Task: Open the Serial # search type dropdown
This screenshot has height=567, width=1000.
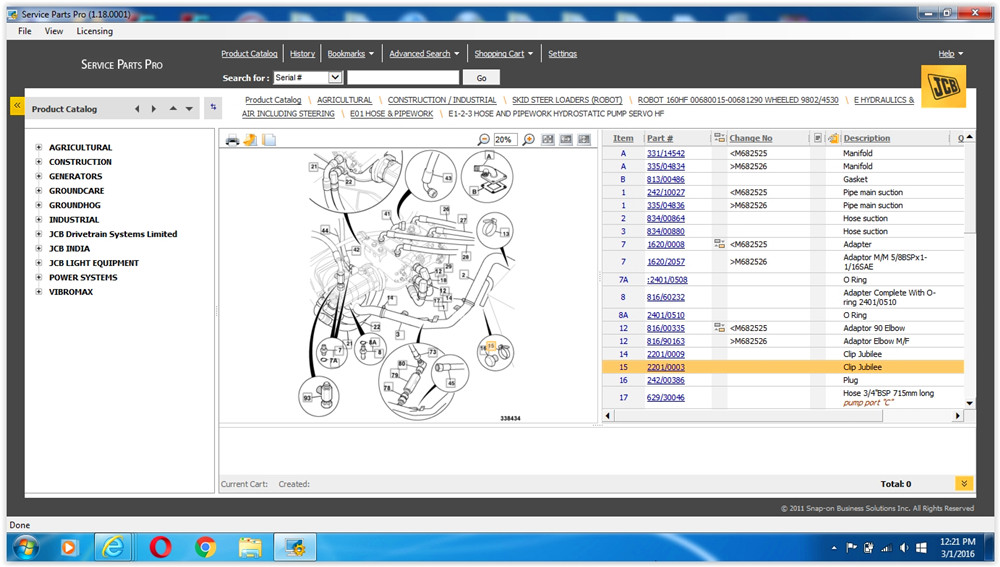Action: (335, 77)
